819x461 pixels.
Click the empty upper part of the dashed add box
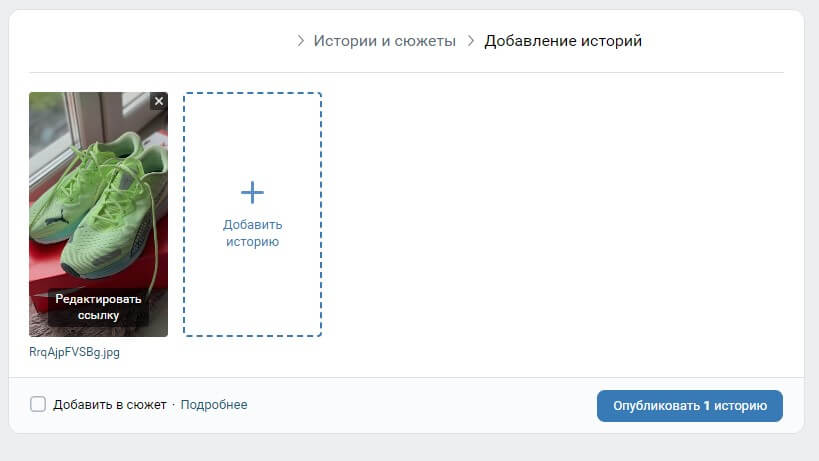252,130
